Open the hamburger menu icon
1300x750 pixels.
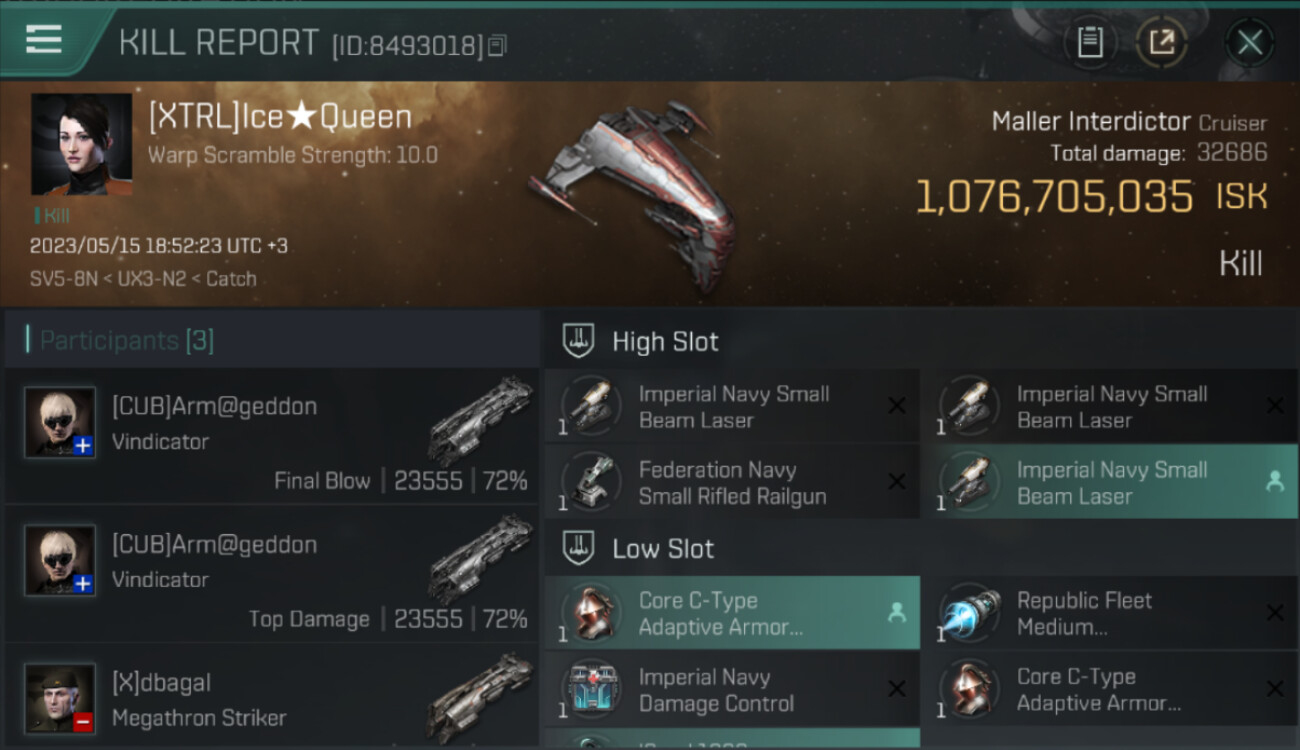click(44, 39)
